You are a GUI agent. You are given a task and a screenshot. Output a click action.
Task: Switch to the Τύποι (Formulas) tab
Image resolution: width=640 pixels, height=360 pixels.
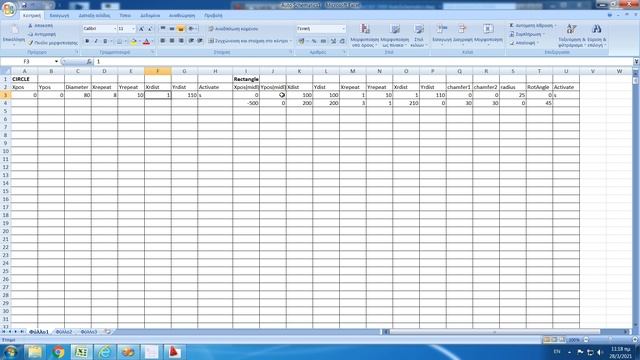pyautogui.click(x=125, y=16)
